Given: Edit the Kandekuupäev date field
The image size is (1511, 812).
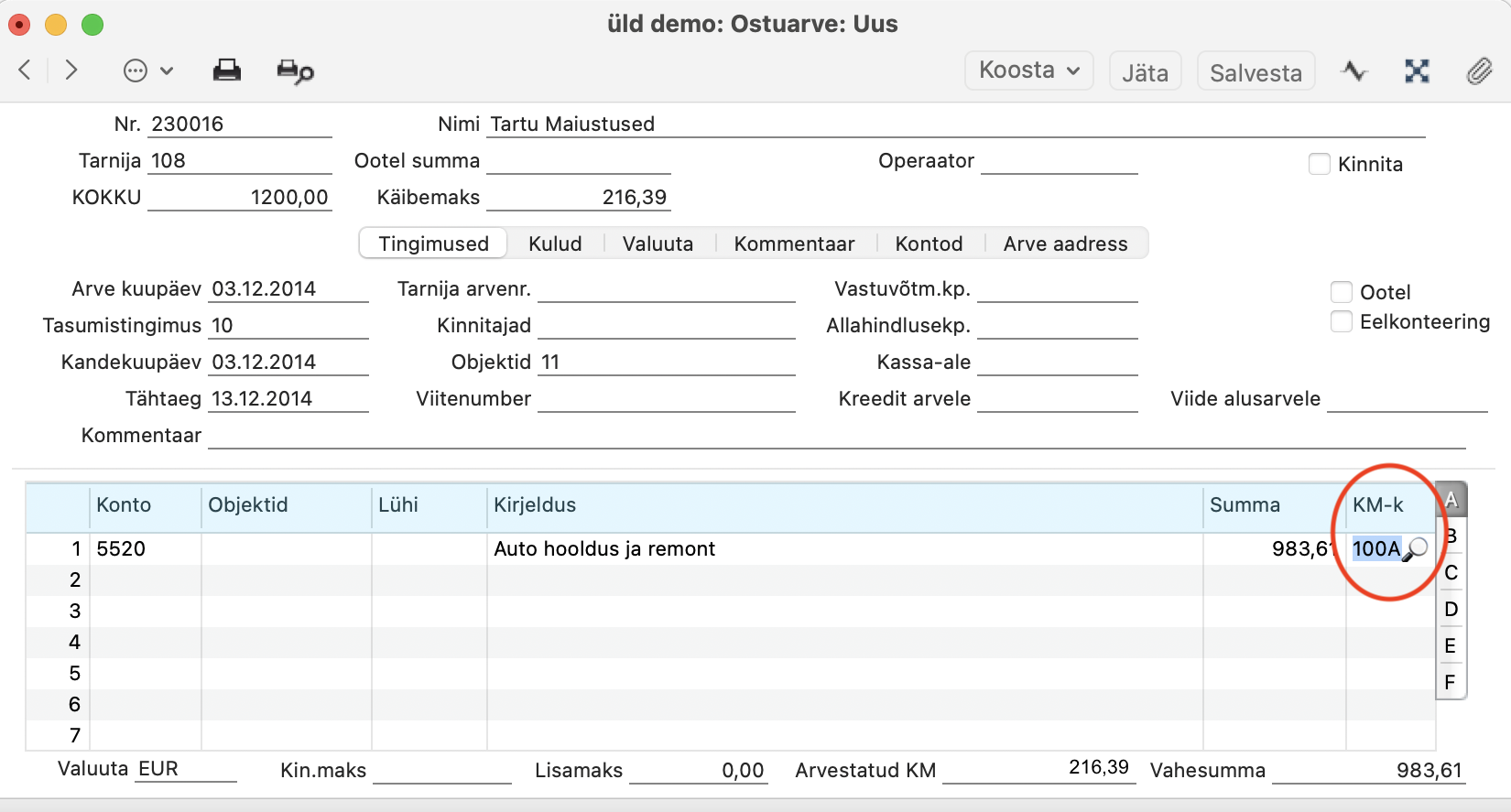Looking at the screenshot, I should 288,362.
